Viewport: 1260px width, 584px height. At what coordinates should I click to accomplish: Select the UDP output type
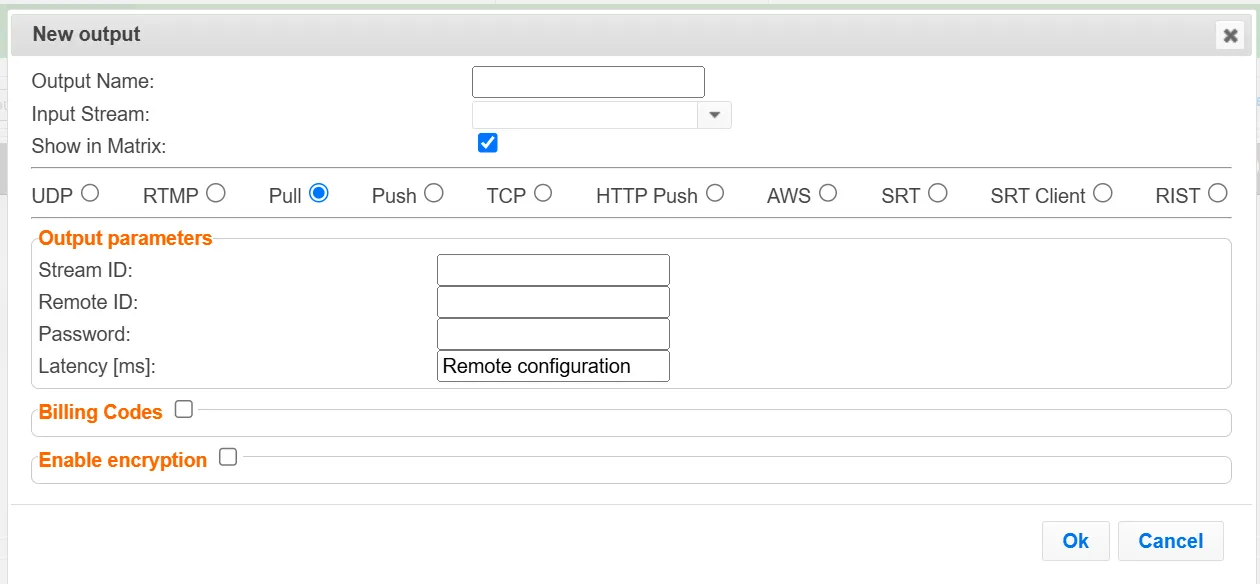point(90,193)
